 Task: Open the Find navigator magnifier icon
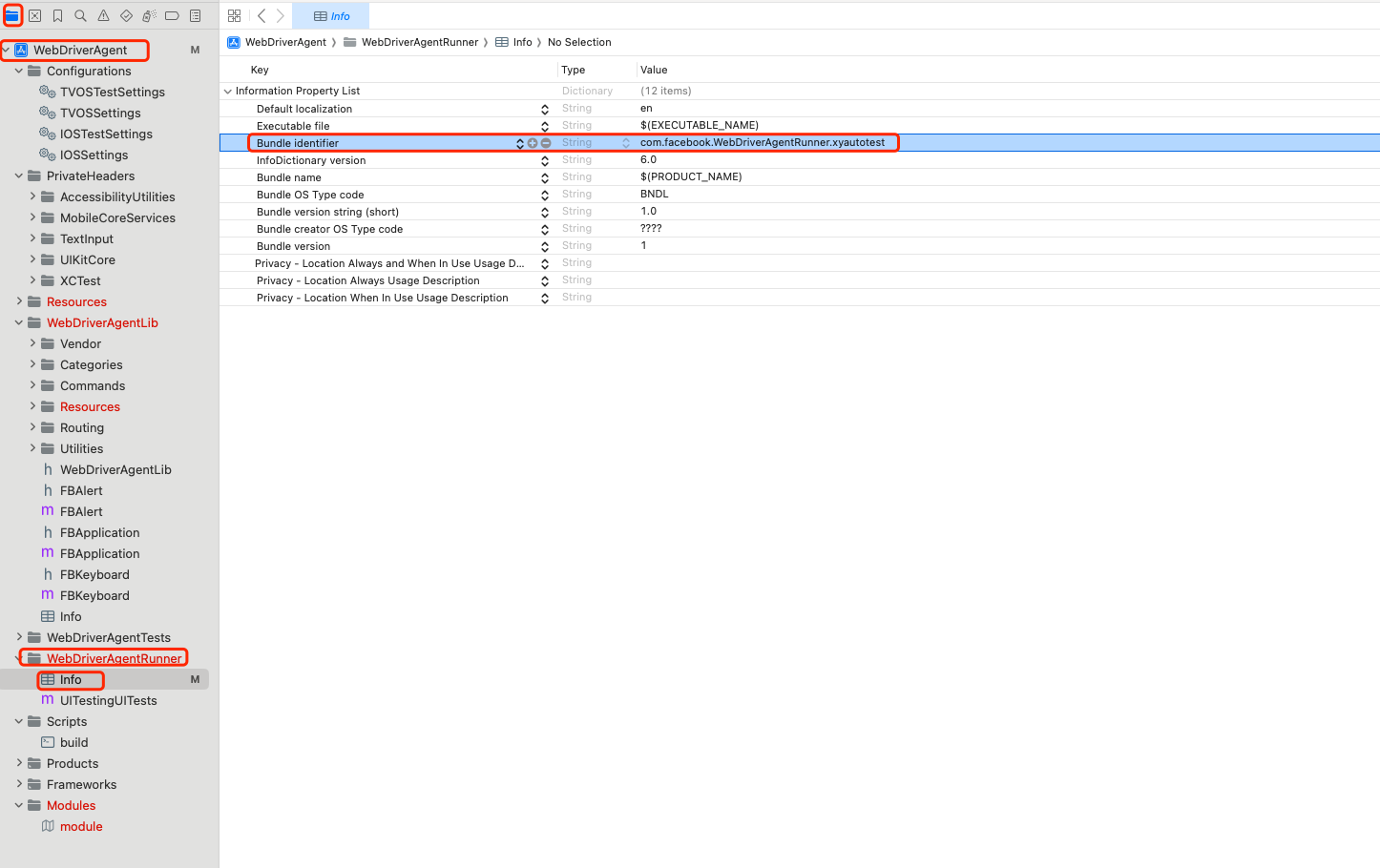[81, 16]
